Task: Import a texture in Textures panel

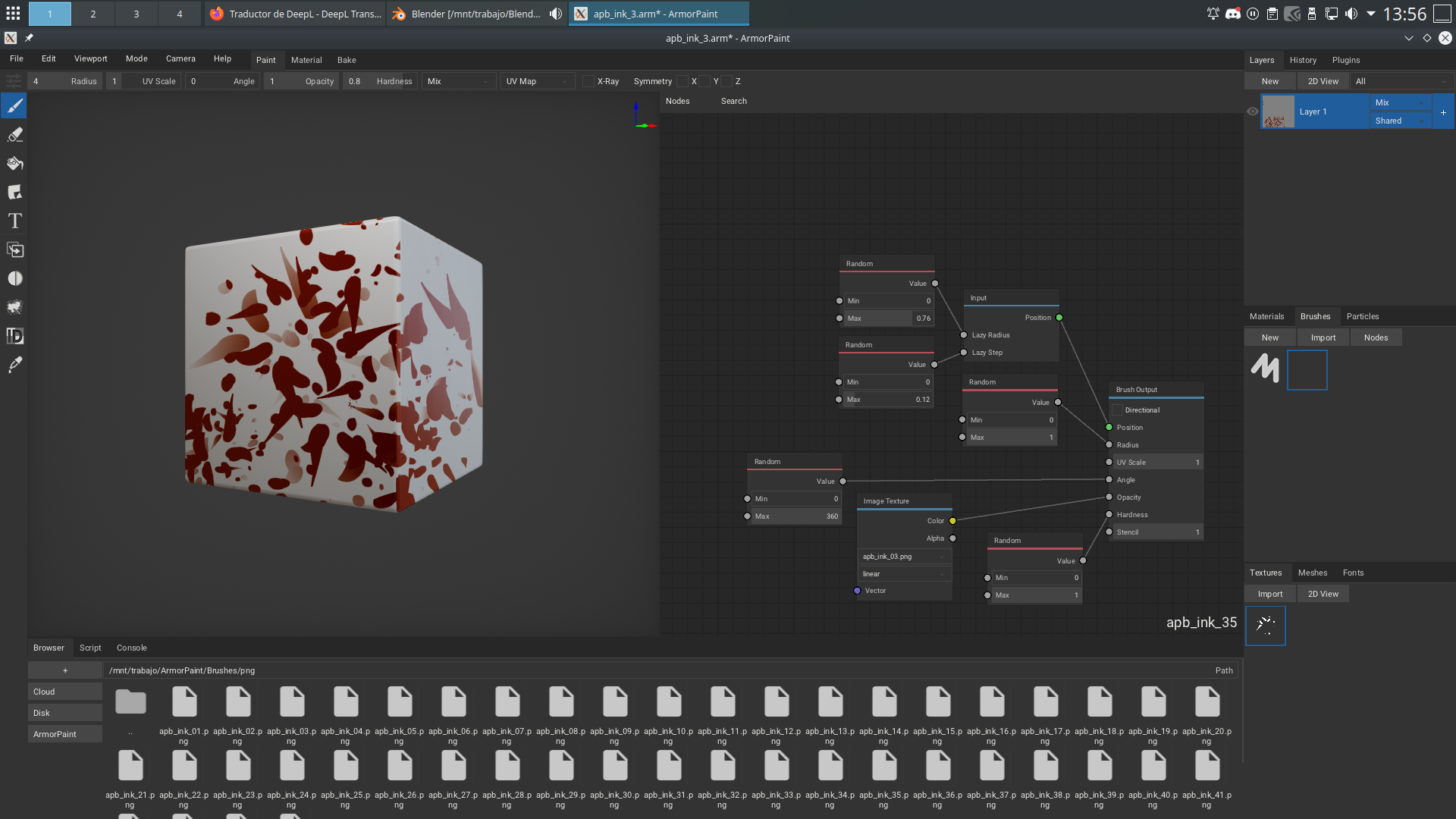Action: tap(1270, 594)
